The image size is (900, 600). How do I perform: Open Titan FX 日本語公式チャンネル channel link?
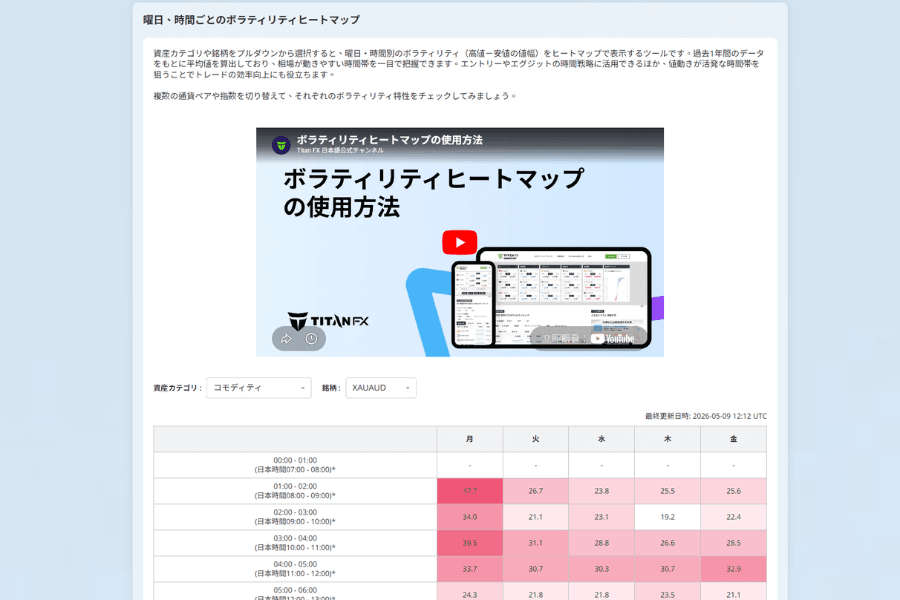[340, 150]
